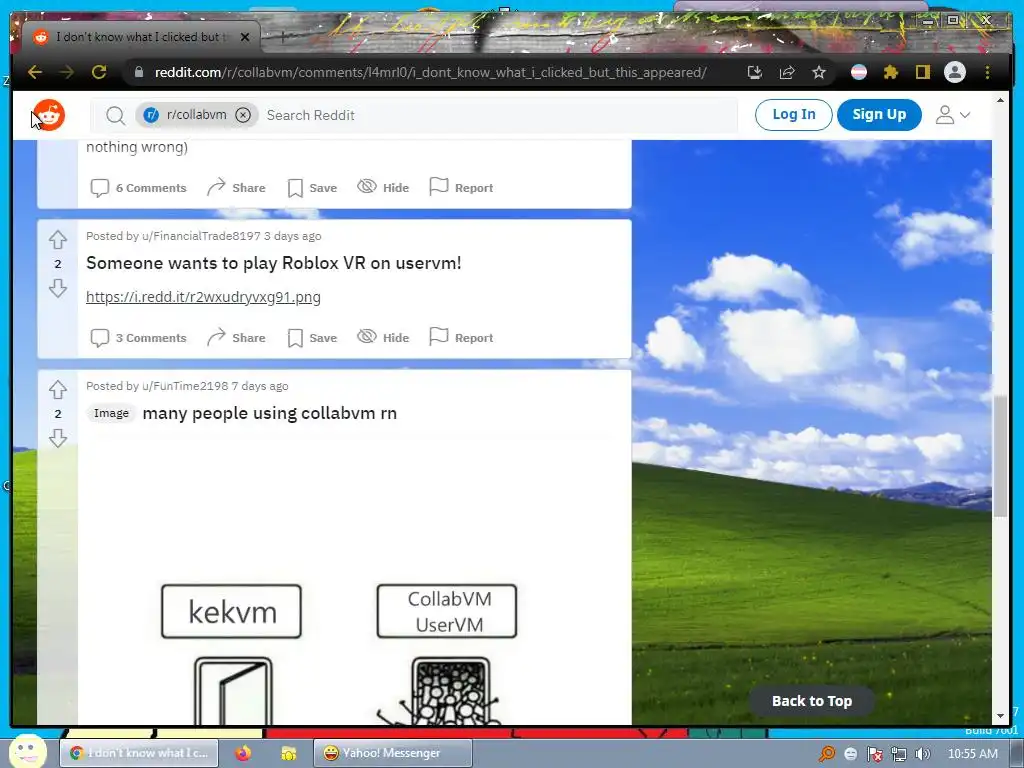Click the network tray icon

[x=899, y=754]
